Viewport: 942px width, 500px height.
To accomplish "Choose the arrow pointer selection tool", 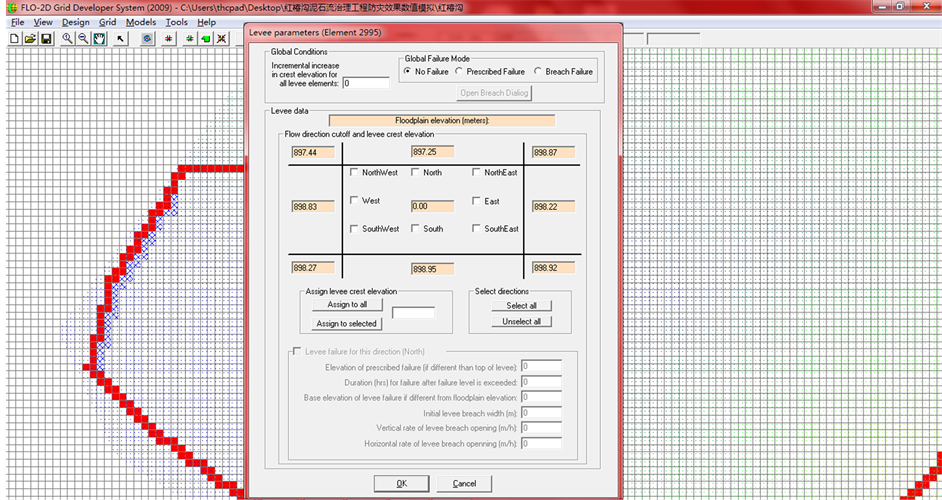I will pos(121,39).
